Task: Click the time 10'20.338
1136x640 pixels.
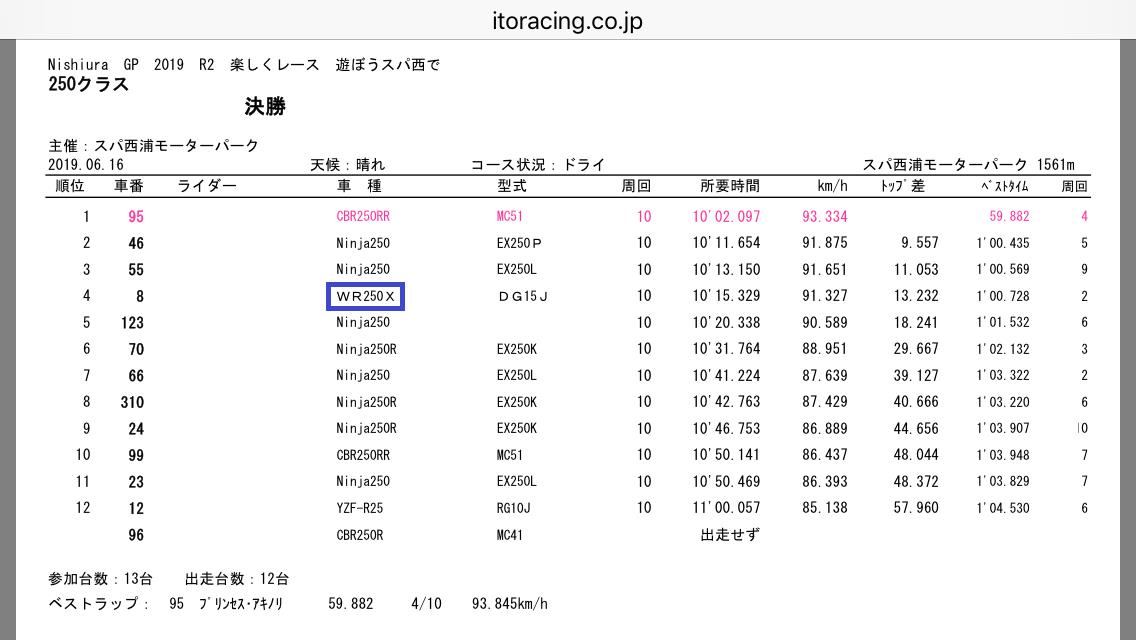Action: 726,323
